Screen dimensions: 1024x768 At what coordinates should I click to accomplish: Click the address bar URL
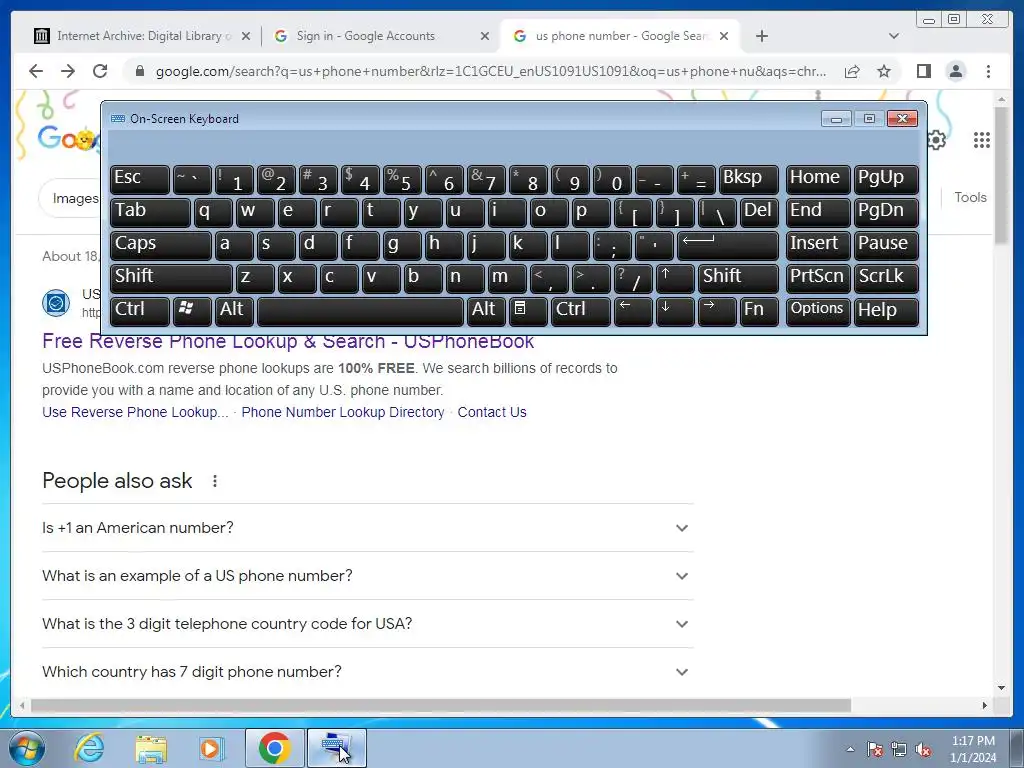[490, 71]
